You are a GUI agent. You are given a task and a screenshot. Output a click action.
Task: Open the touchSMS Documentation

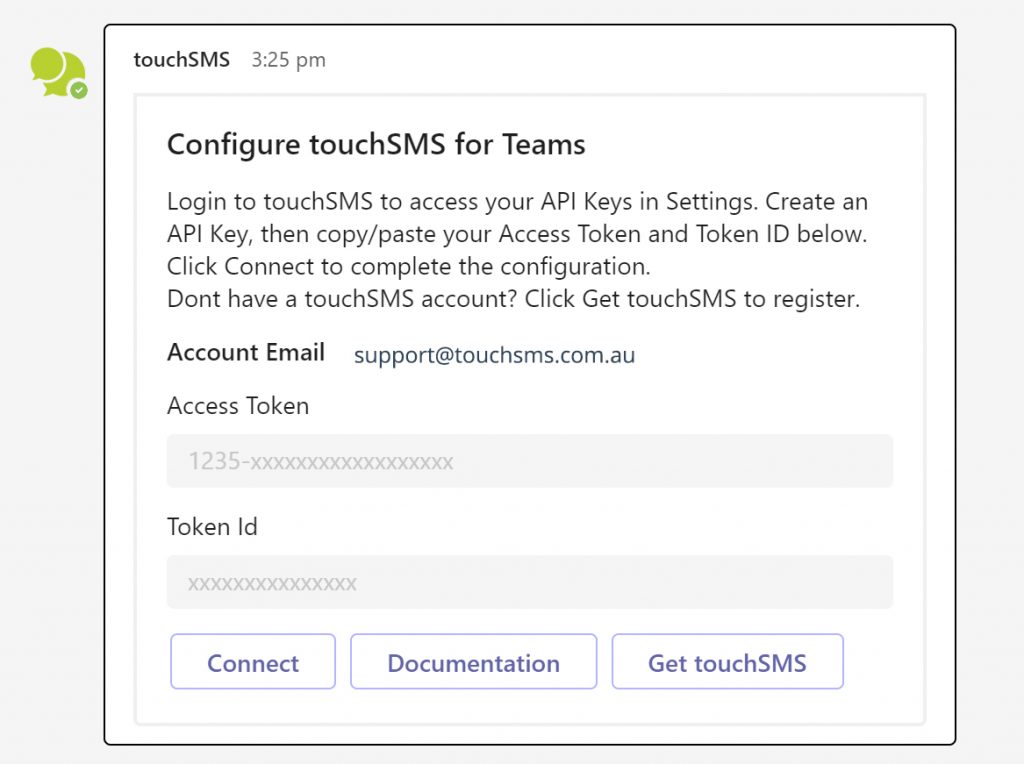pyautogui.click(x=473, y=662)
